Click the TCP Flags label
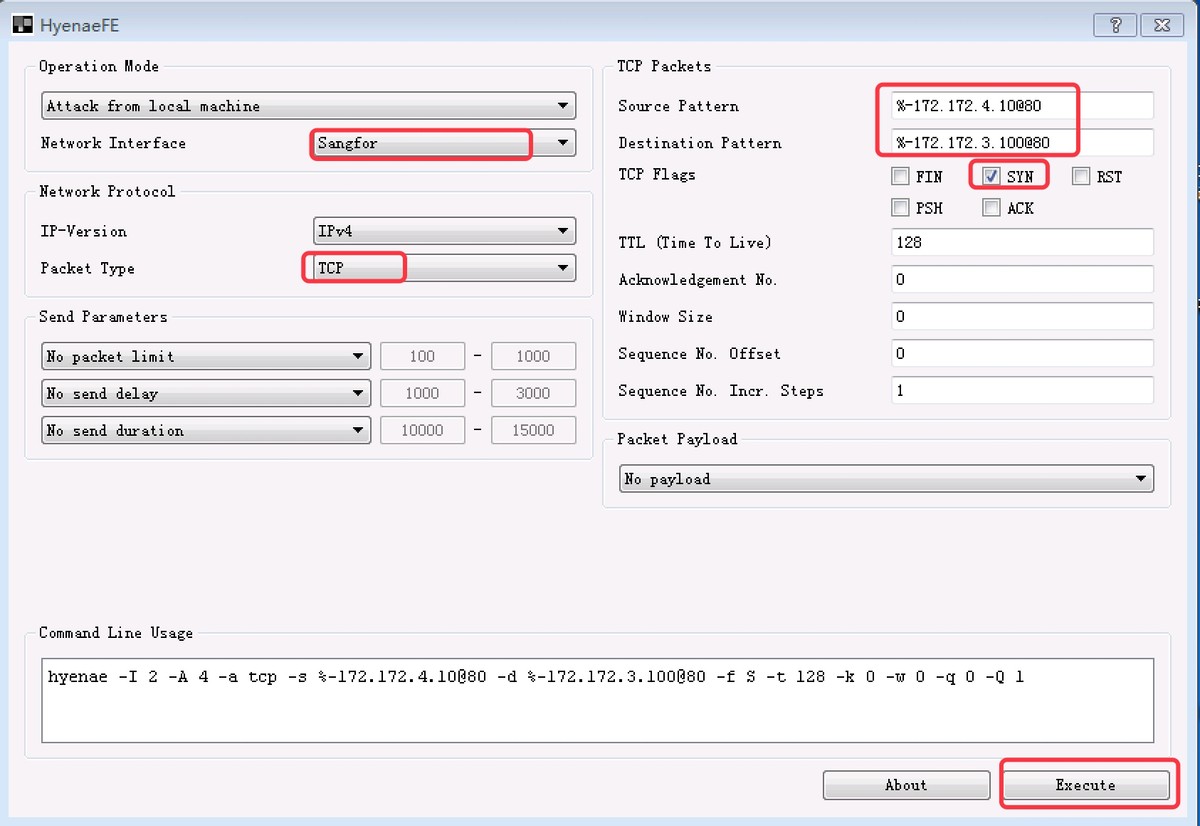1200x826 pixels. tap(656, 174)
